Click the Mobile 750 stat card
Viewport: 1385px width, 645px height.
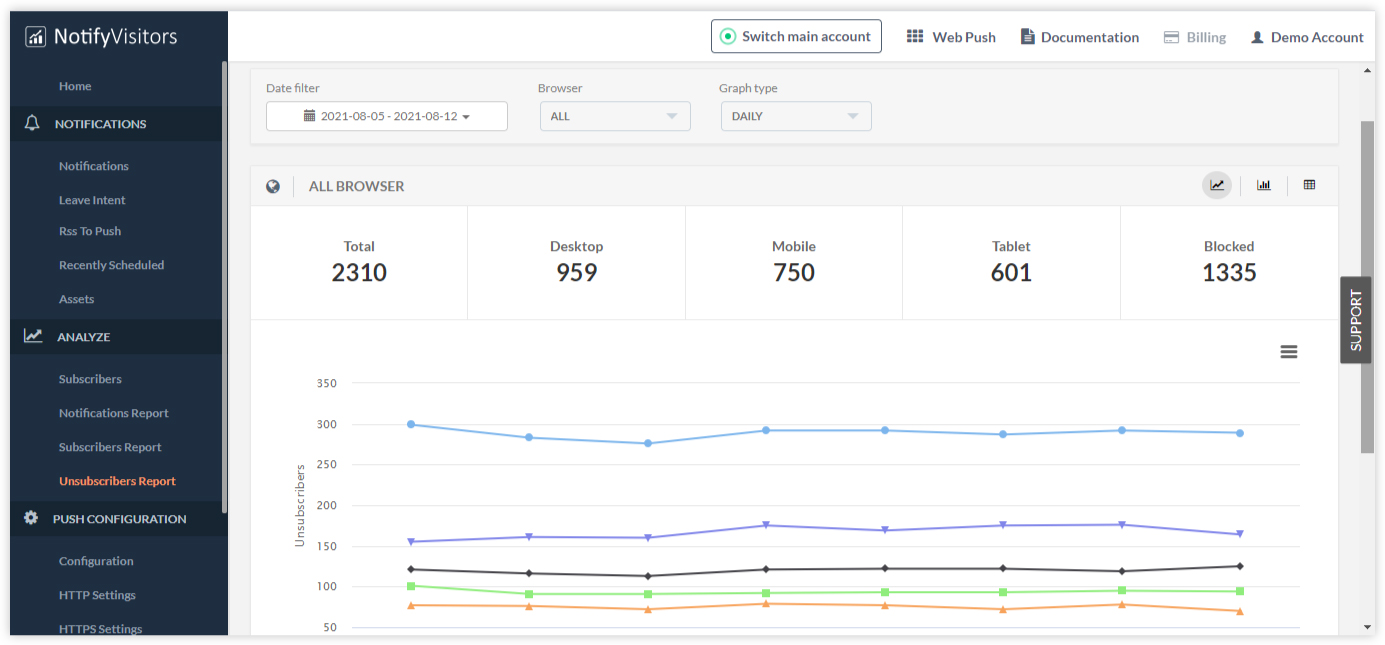794,262
